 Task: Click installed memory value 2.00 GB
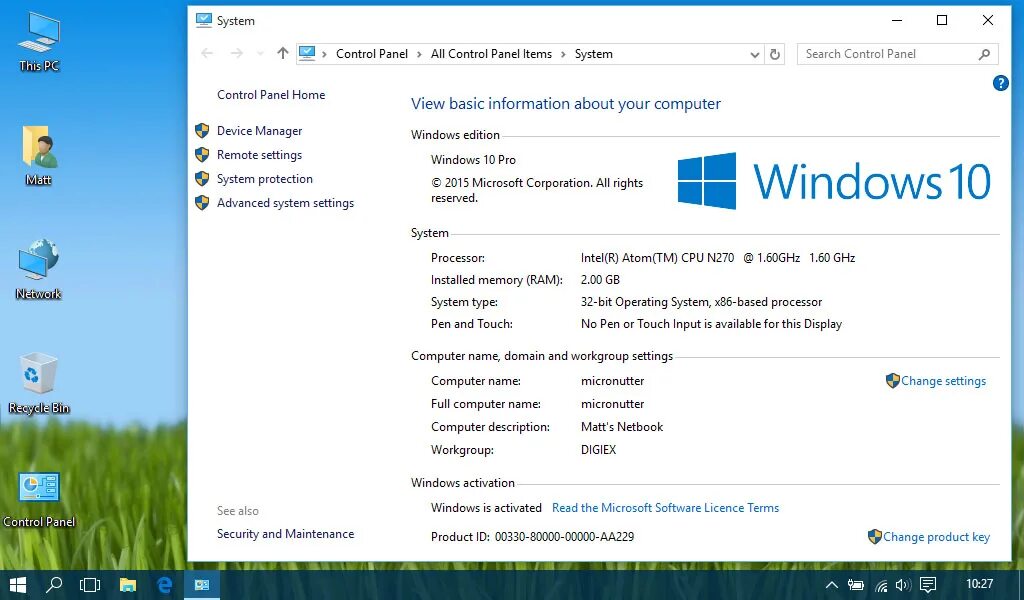pyautogui.click(x=600, y=280)
